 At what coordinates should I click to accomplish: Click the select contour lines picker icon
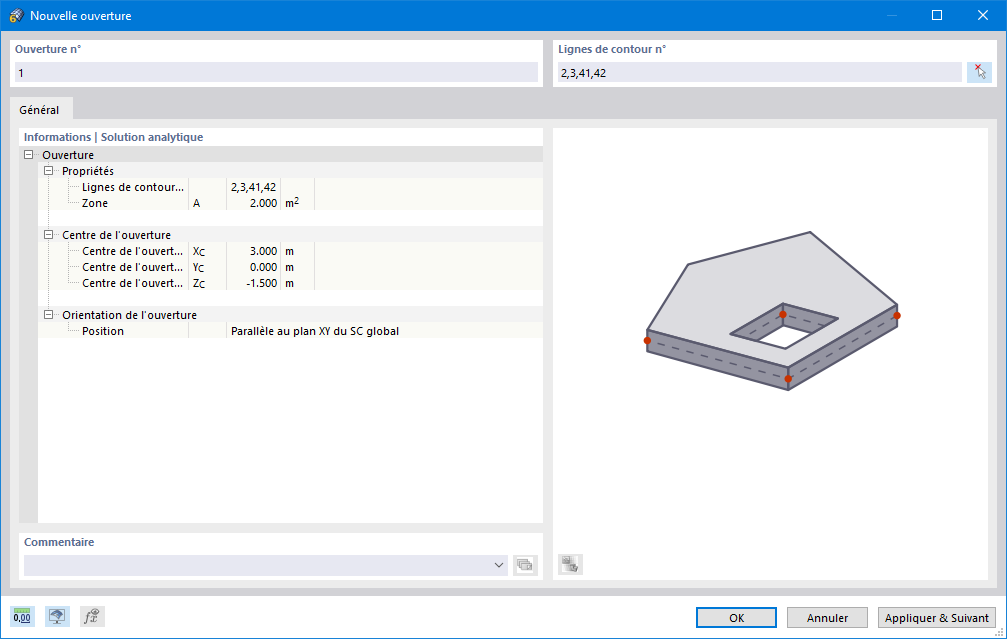point(979,72)
